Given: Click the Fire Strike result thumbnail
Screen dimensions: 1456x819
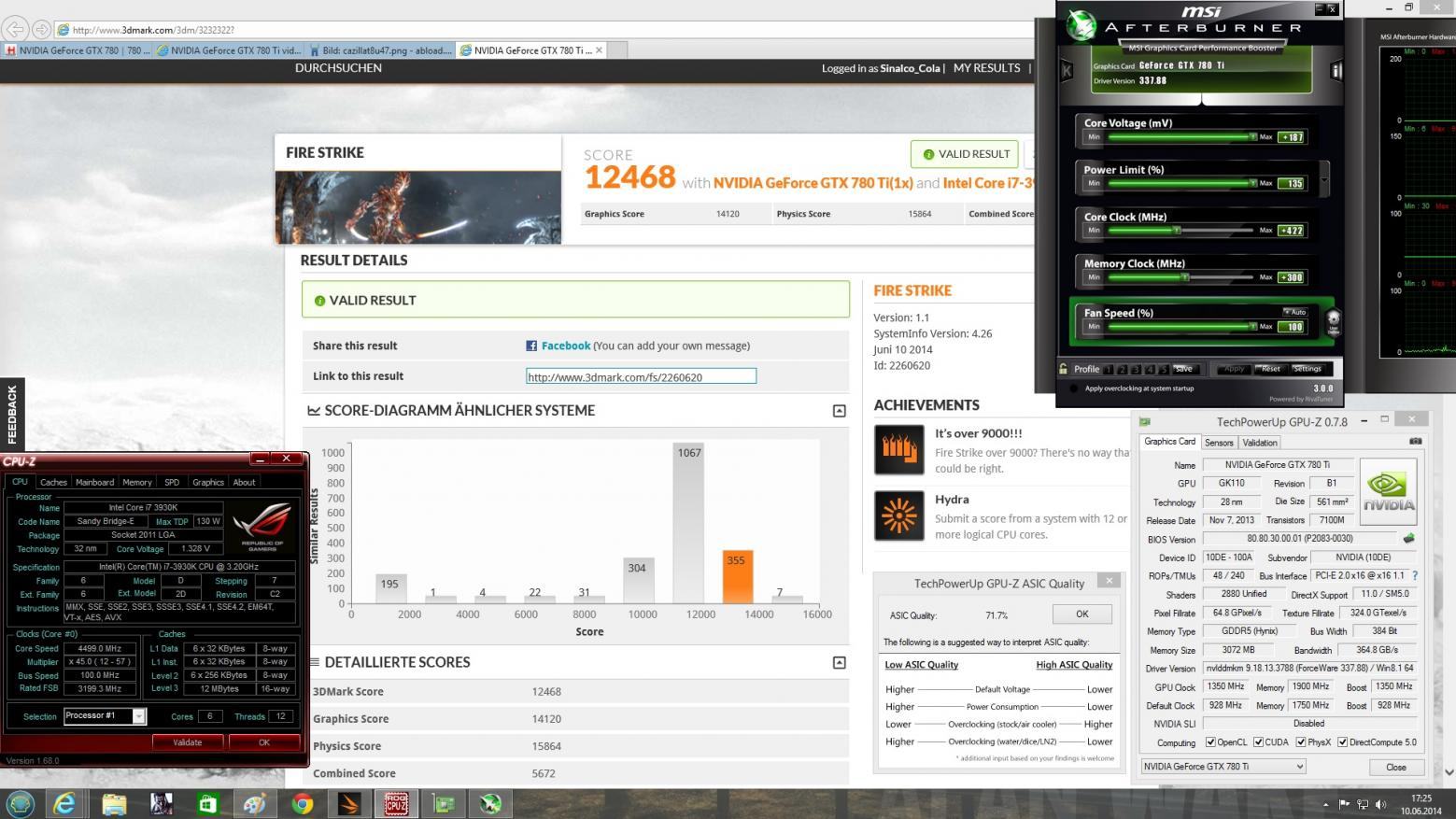Looking at the screenshot, I should (x=418, y=207).
